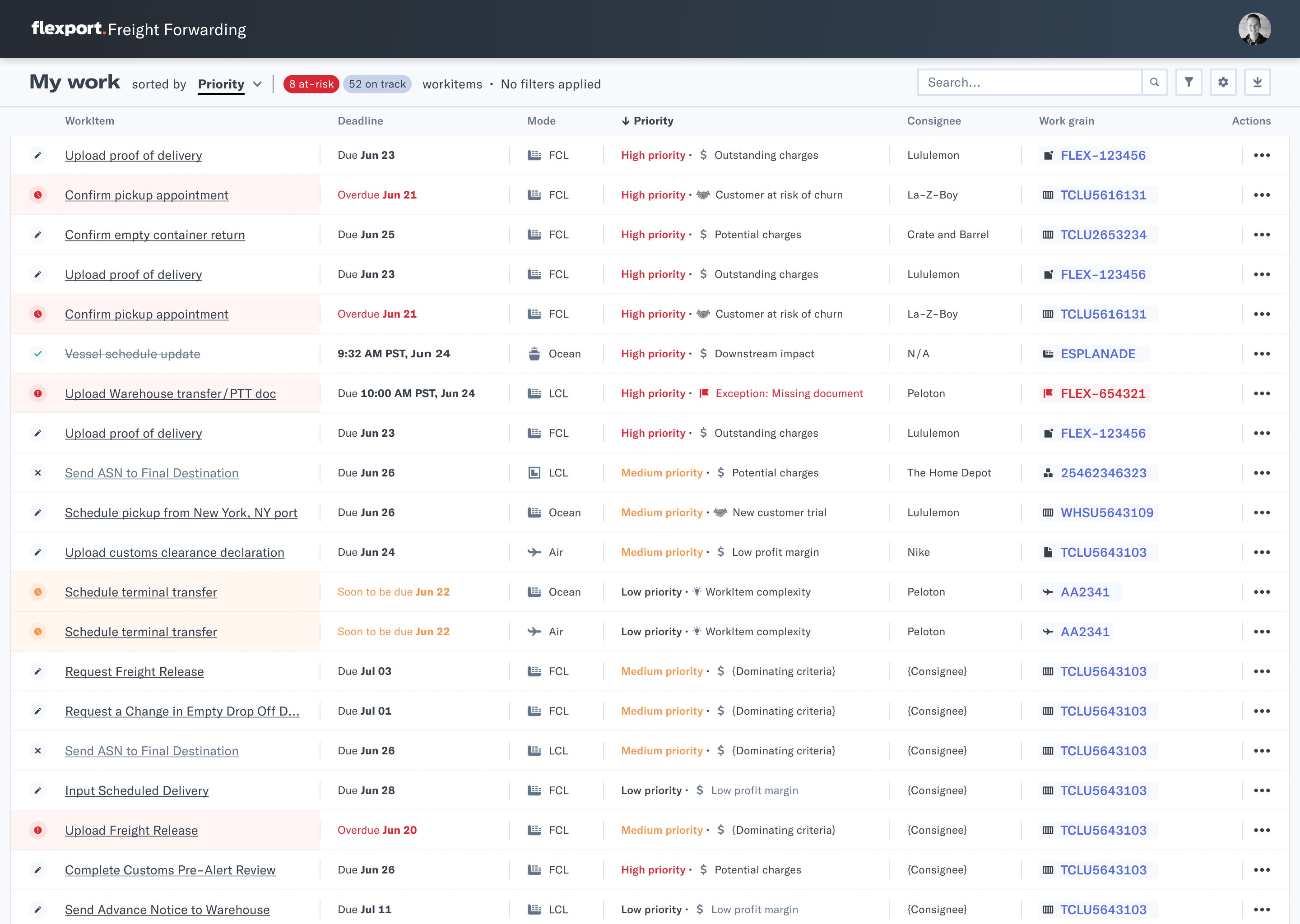Click the check icon beside Vessel schedule update

(37, 354)
